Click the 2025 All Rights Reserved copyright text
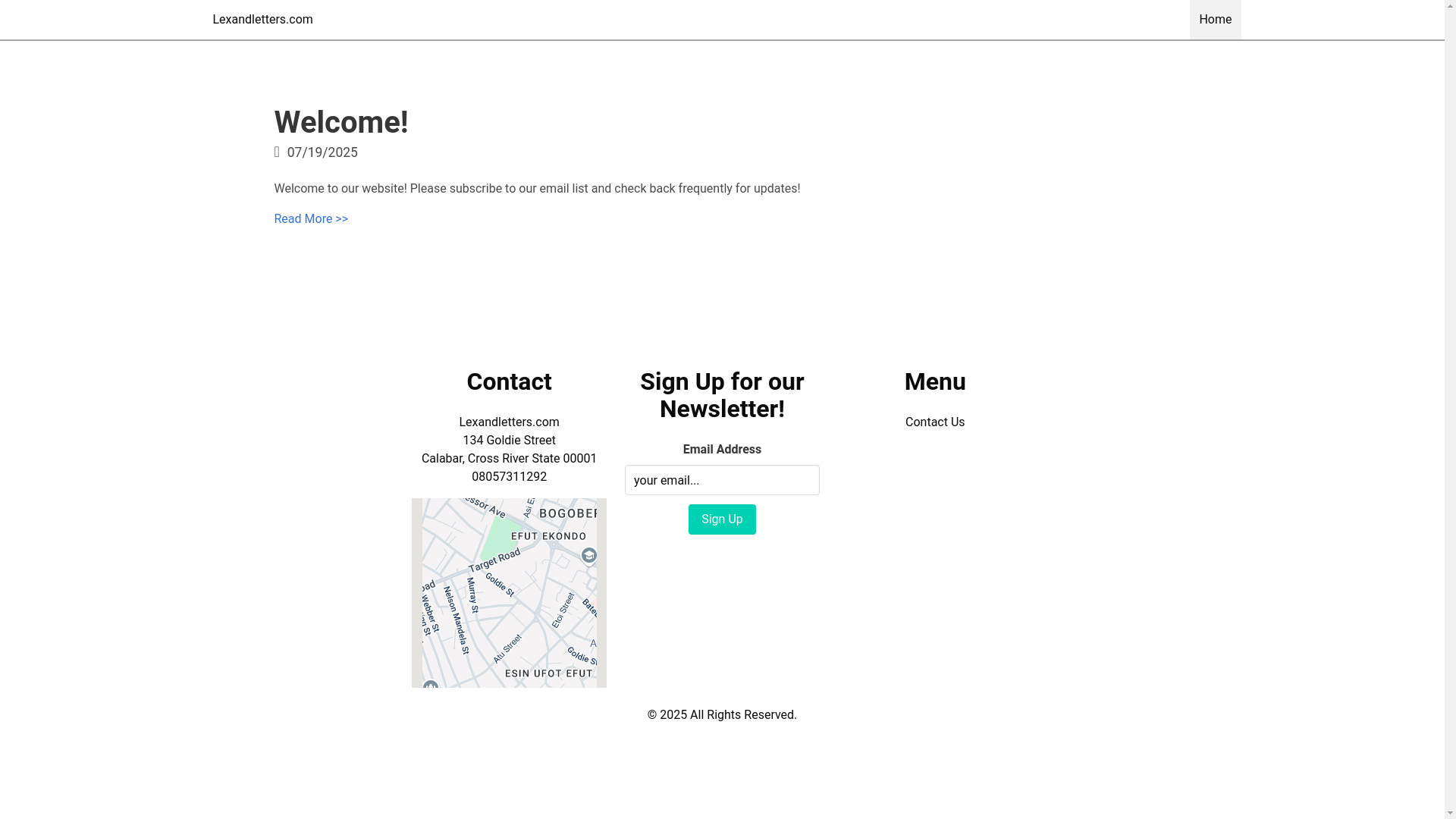 click(722, 715)
